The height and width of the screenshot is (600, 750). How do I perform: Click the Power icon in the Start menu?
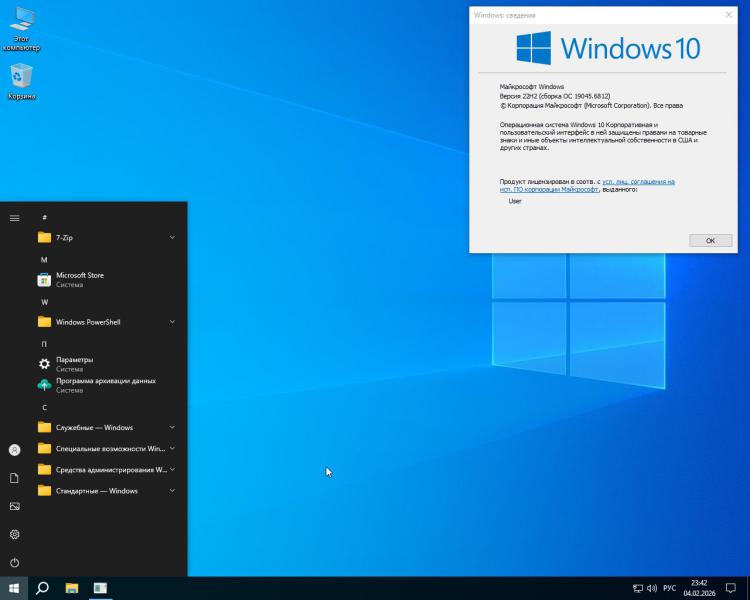pos(14,563)
